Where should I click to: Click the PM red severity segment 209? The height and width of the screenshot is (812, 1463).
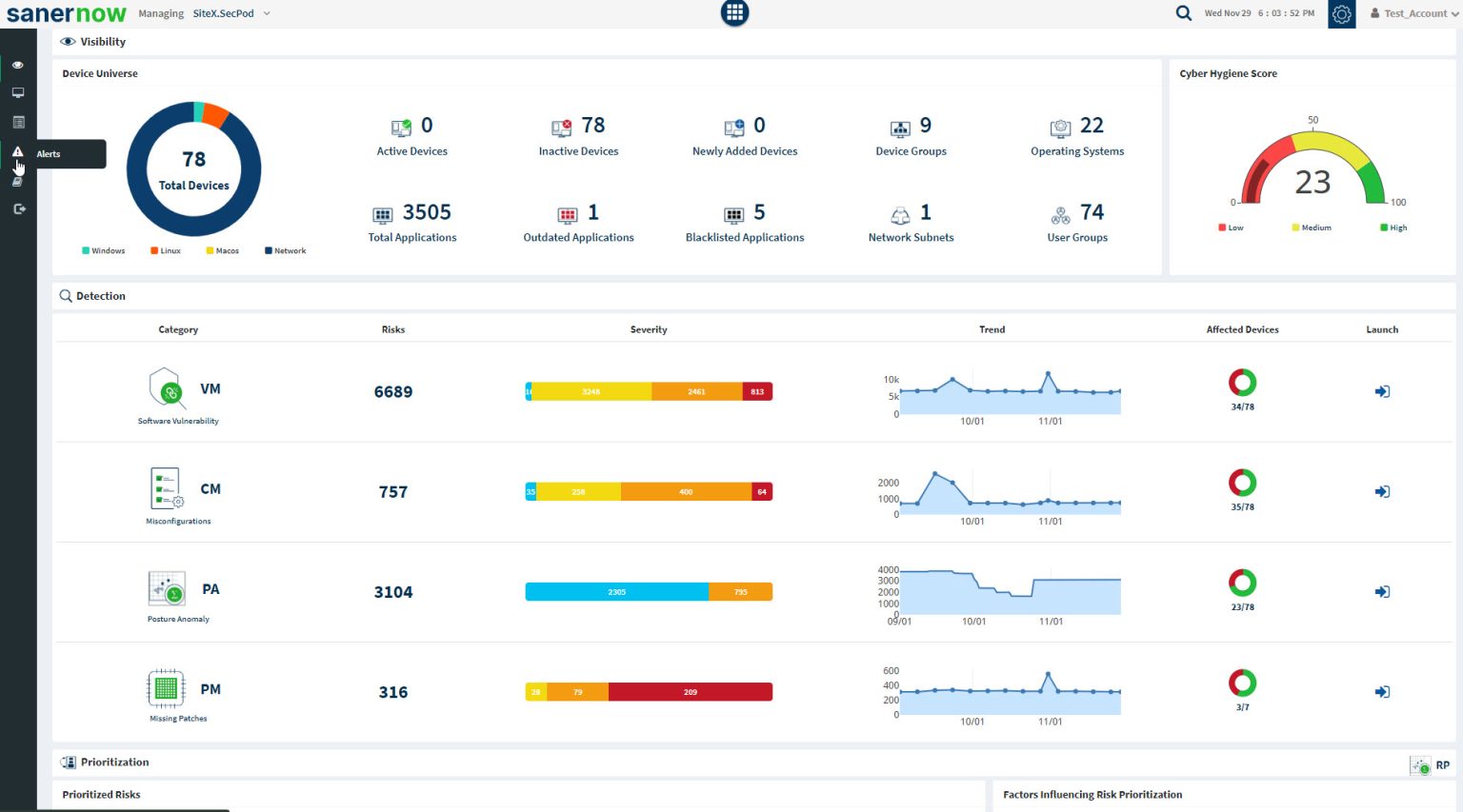(691, 692)
